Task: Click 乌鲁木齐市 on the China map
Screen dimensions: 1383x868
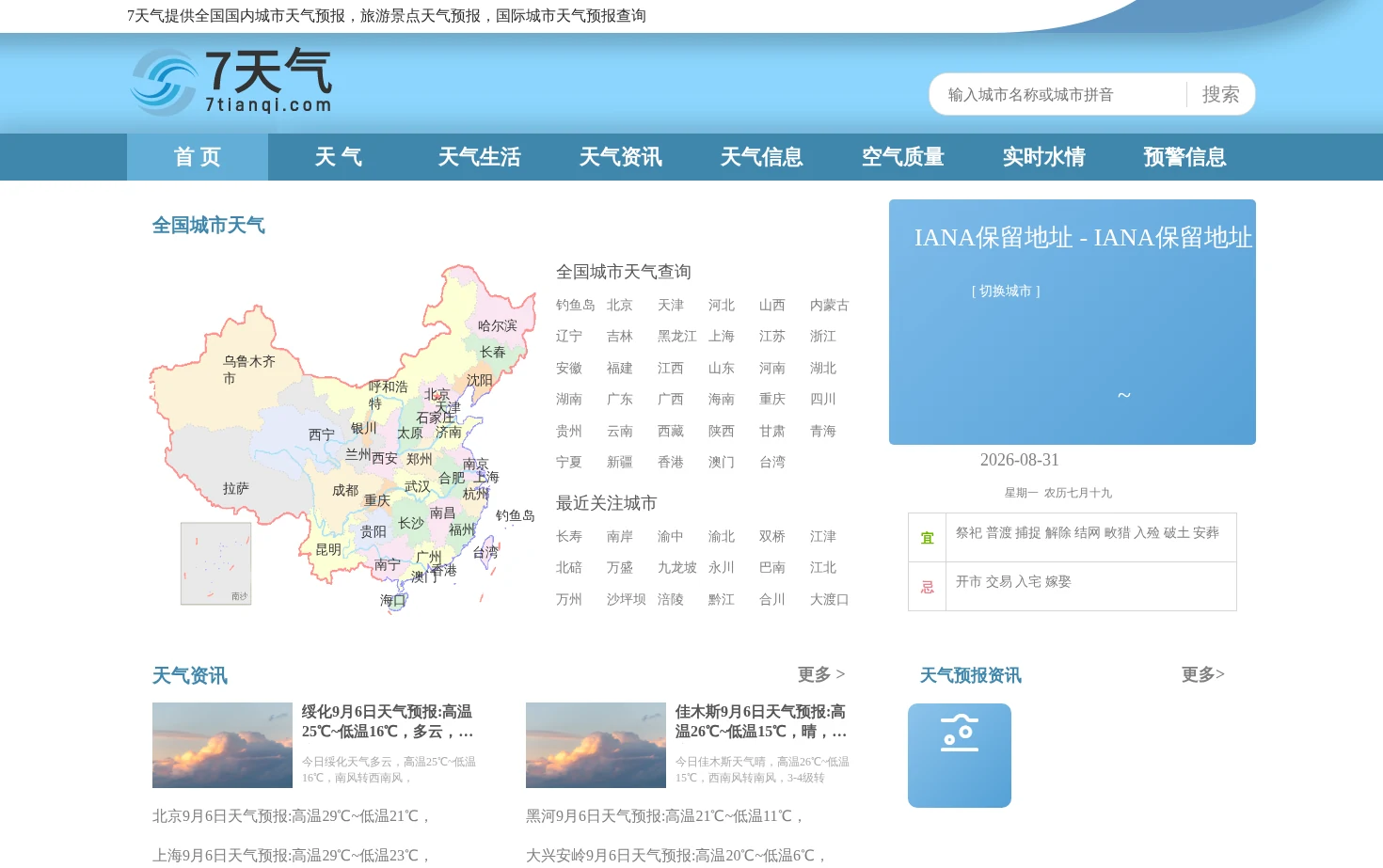Action: point(248,370)
